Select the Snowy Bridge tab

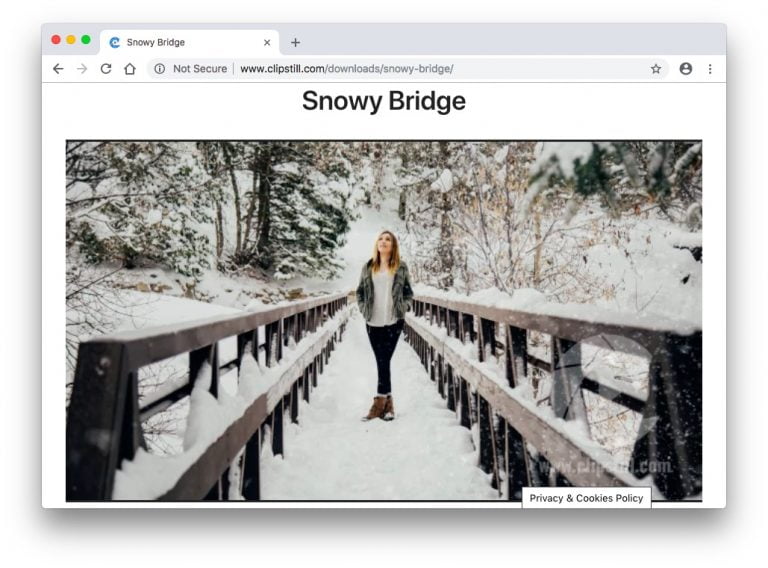[190, 43]
